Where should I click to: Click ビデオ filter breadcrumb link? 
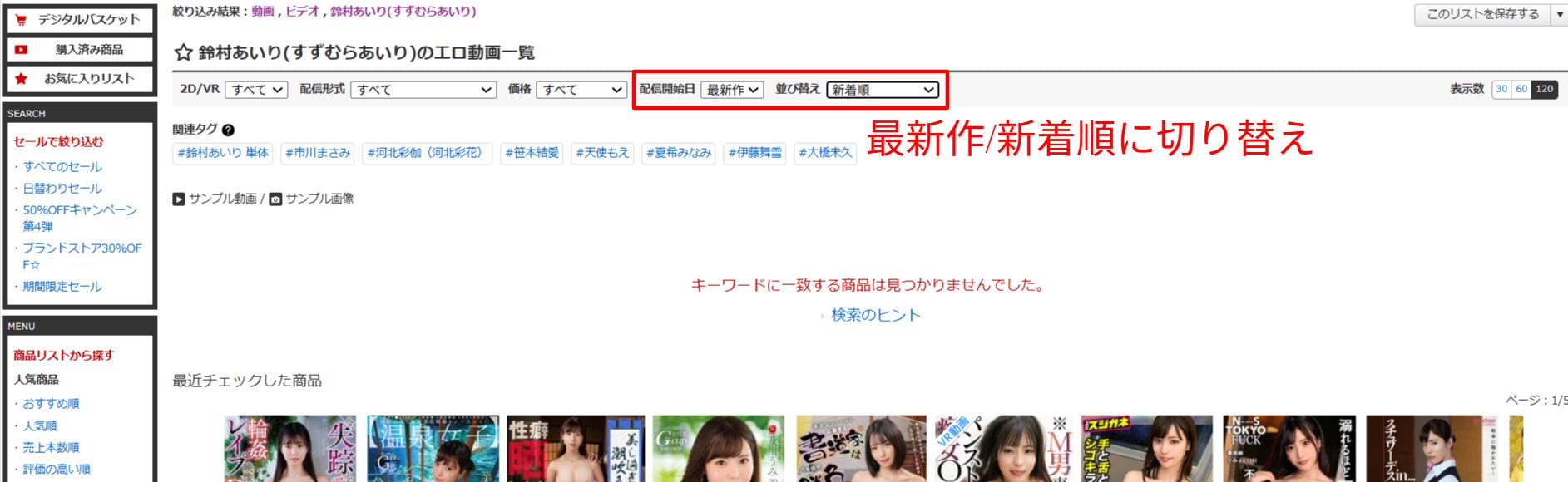click(x=302, y=12)
